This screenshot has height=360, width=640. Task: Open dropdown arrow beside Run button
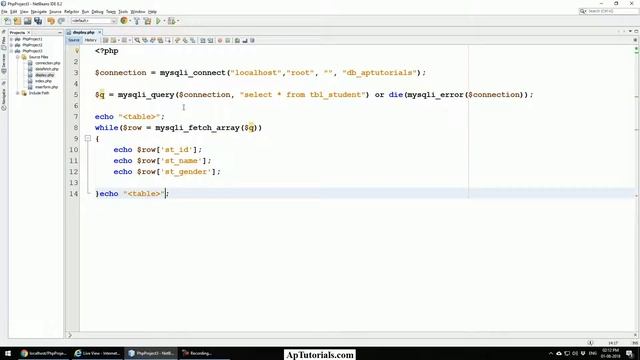[x=164, y=21]
